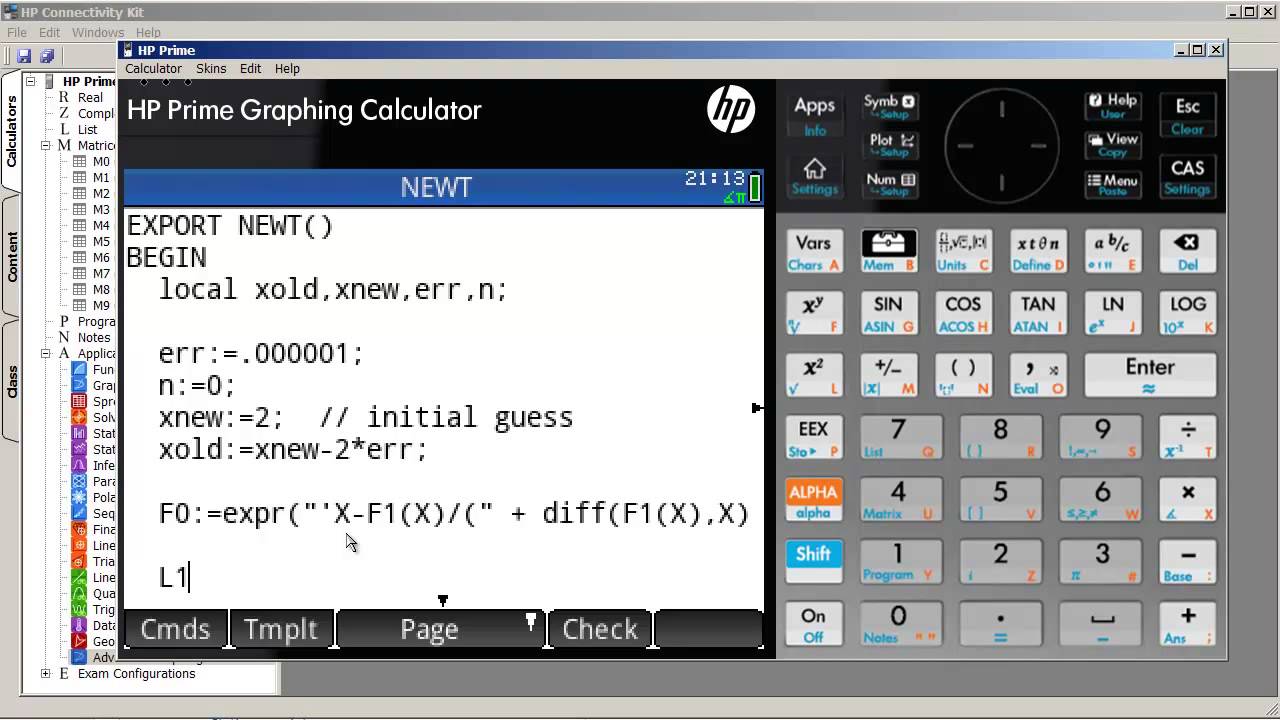Tap the Check soft key
The height and width of the screenshot is (720, 1280).
(600, 629)
